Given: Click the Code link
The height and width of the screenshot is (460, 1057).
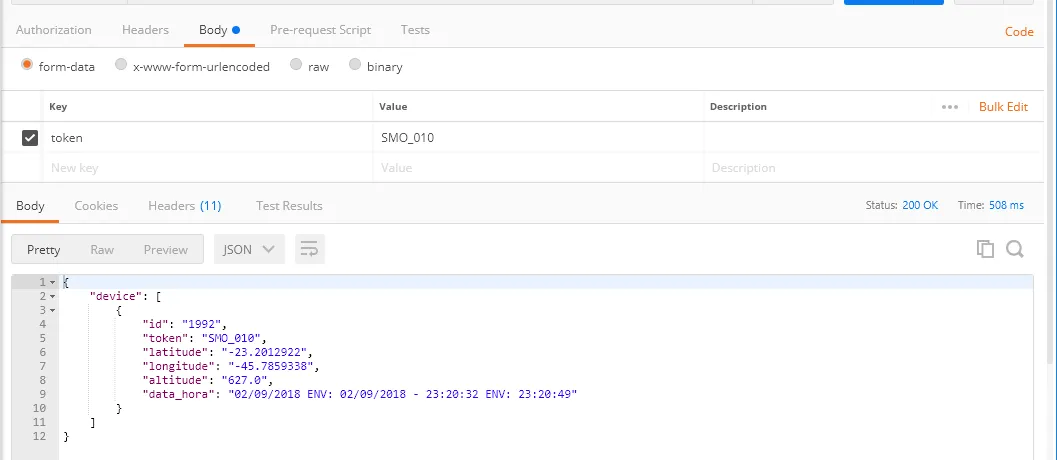Looking at the screenshot, I should pos(1019,32).
